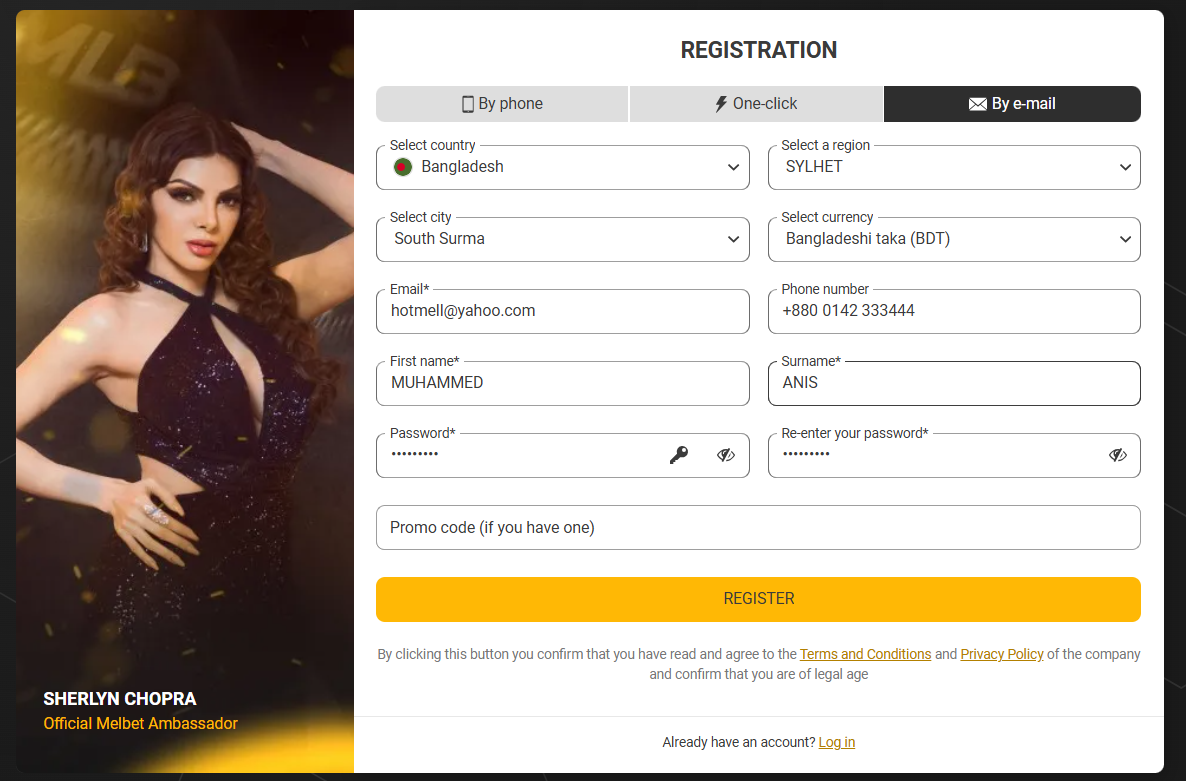Open the Terms and Conditions link
This screenshot has height=781, width=1186.
coord(865,654)
